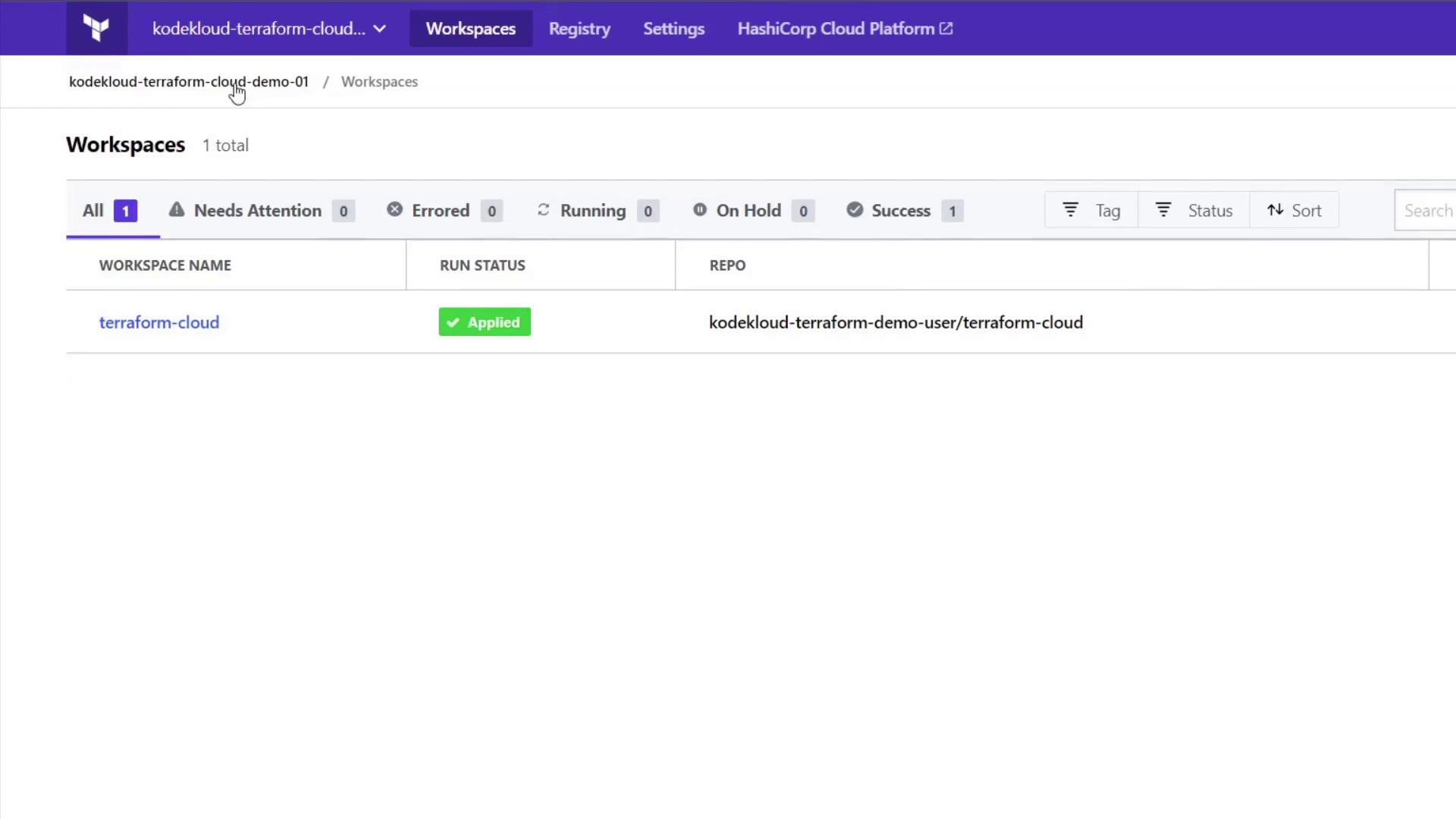
Task: Click the Needs Attention warning triangle icon
Action: pyautogui.click(x=177, y=210)
